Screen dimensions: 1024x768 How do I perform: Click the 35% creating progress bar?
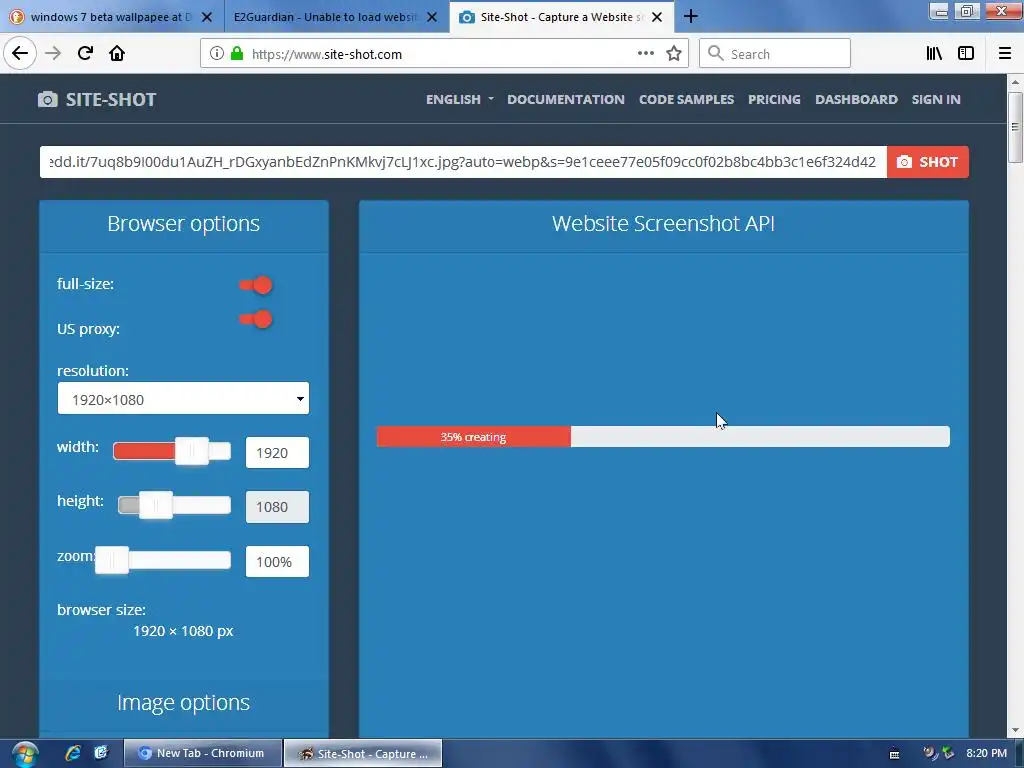pos(663,437)
